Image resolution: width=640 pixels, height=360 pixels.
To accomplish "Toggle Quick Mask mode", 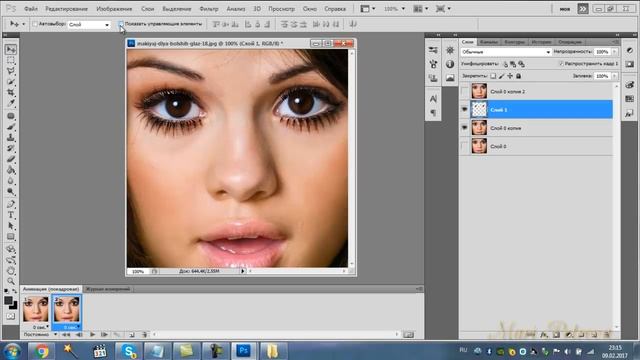I will coord(11,316).
